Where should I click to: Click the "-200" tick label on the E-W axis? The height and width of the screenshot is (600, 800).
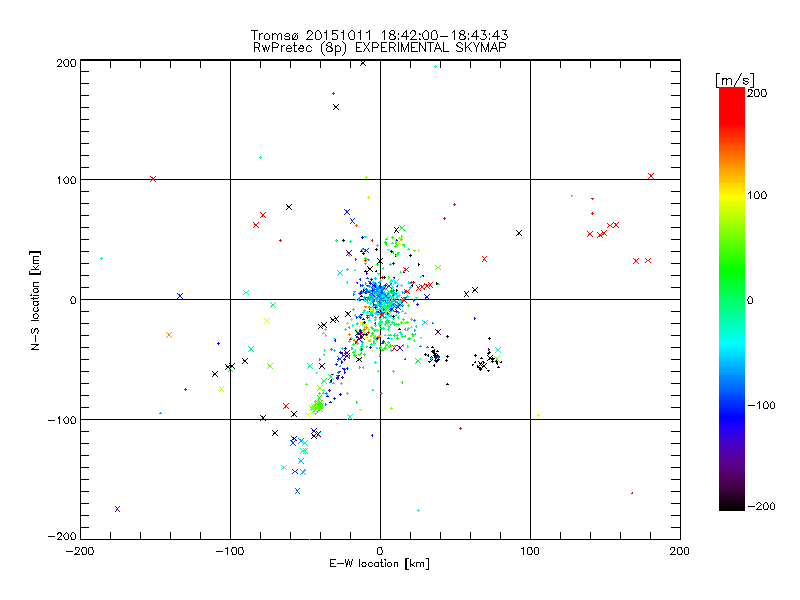(x=80, y=551)
